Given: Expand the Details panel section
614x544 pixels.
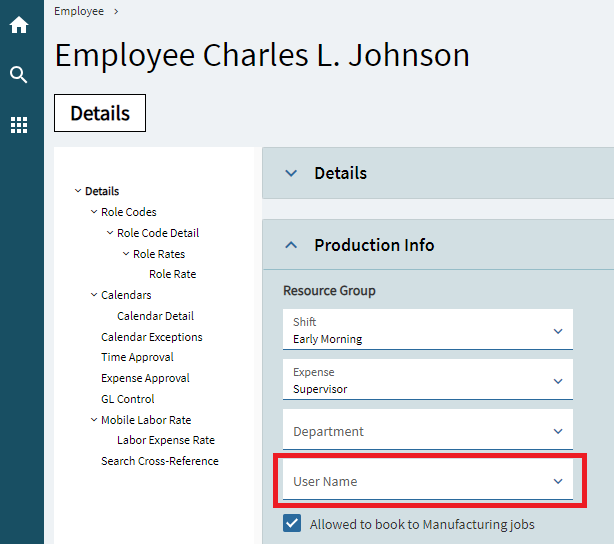Looking at the screenshot, I should (291, 173).
